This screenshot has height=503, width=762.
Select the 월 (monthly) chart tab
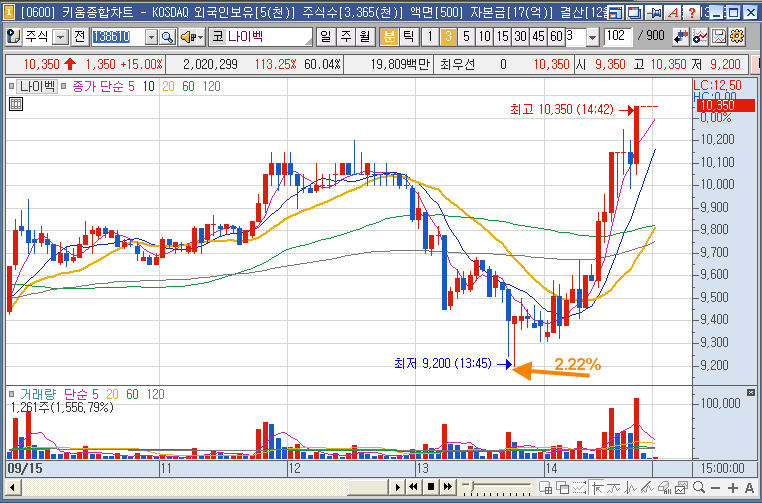(x=365, y=36)
